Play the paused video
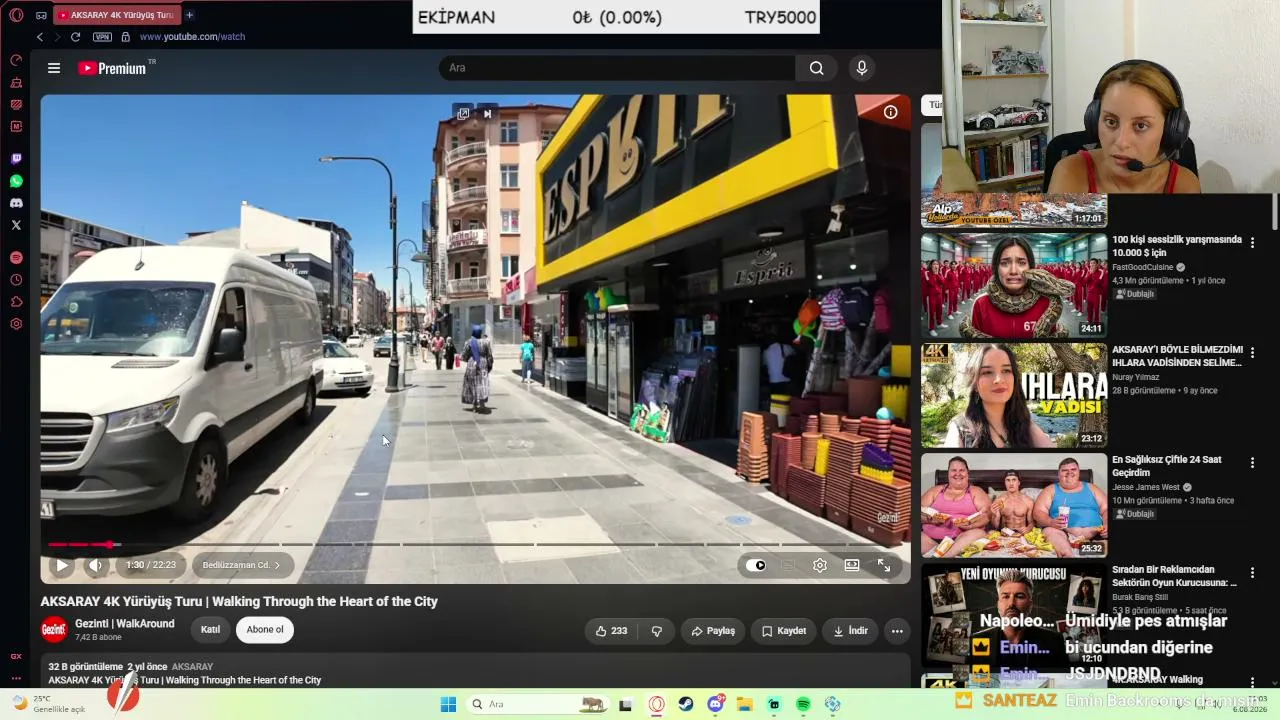This screenshot has height=720, width=1280. [x=62, y=565]
